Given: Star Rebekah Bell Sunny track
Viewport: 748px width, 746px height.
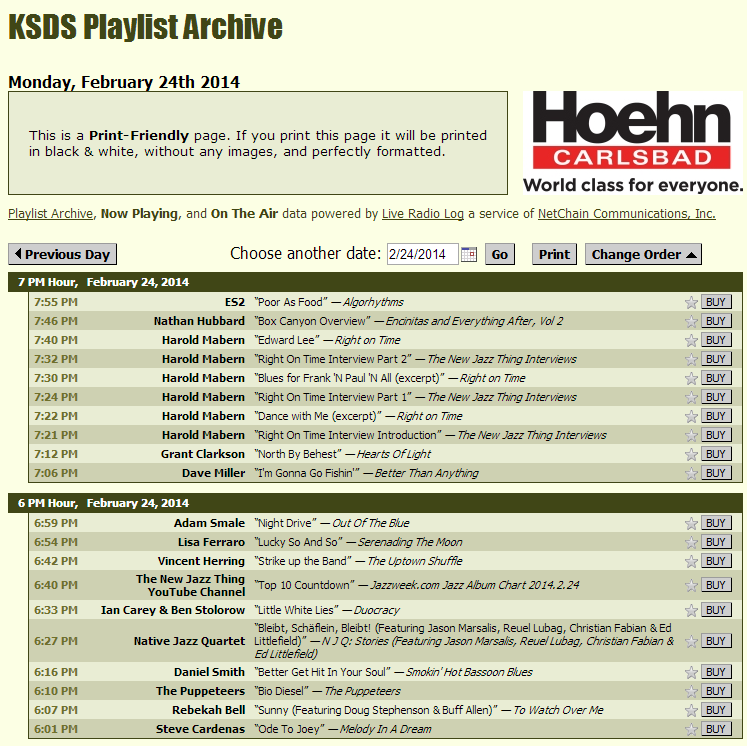Looking at the screenshot, I should (691, 711).
